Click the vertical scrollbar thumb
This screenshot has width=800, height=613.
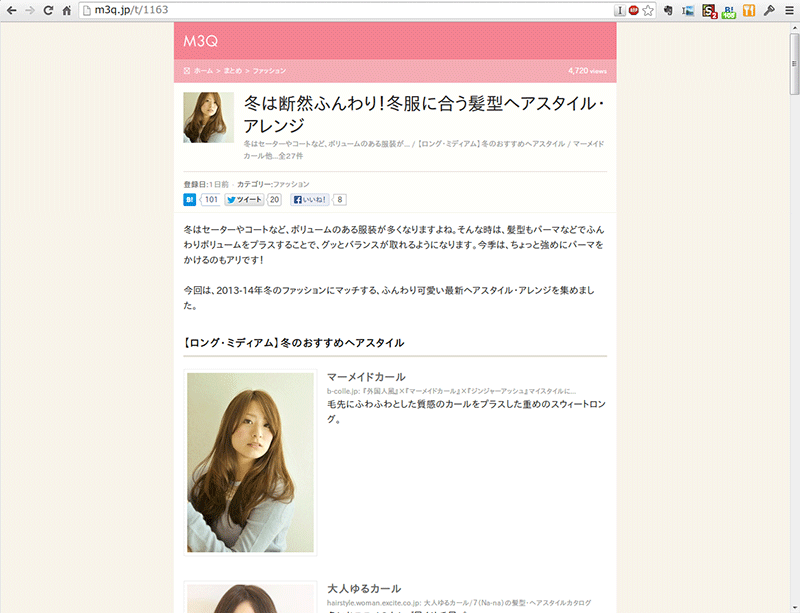point(794,64)
